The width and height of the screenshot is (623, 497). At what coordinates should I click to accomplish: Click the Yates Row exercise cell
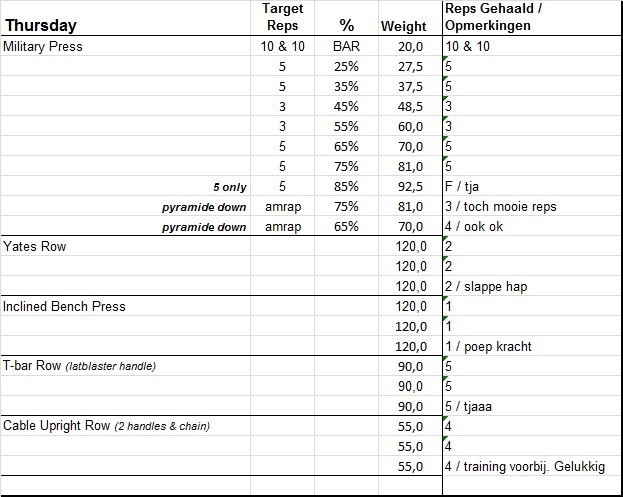[34, 246]
